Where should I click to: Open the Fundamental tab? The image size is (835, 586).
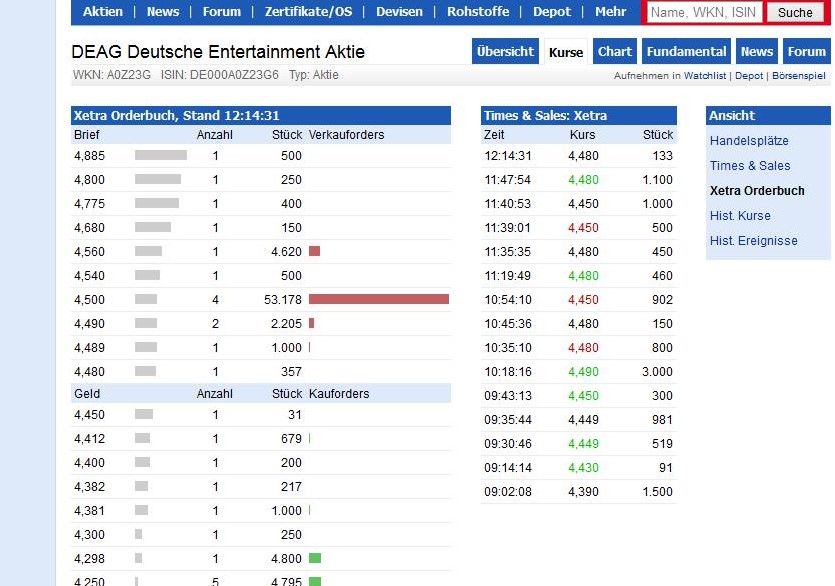(686, 52)
